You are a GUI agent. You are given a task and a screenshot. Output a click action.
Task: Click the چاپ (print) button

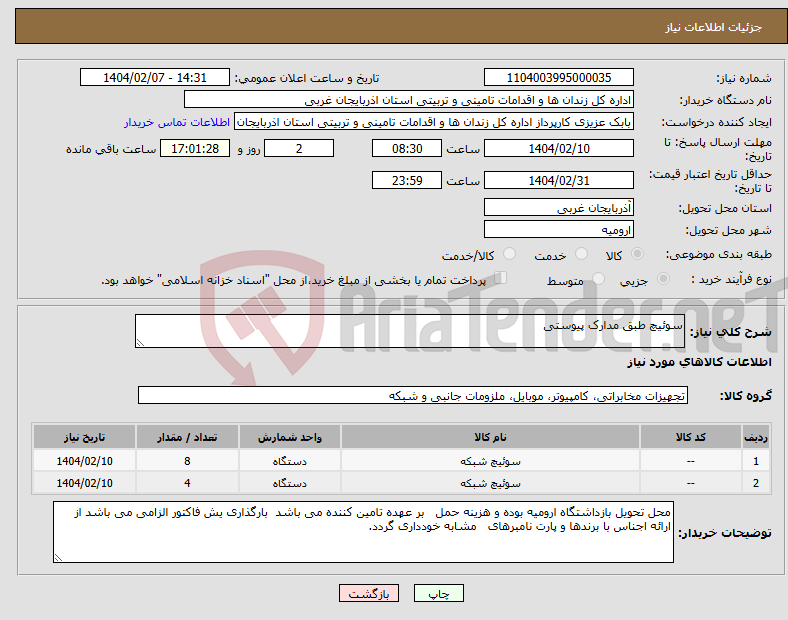[x=438, y=593]
